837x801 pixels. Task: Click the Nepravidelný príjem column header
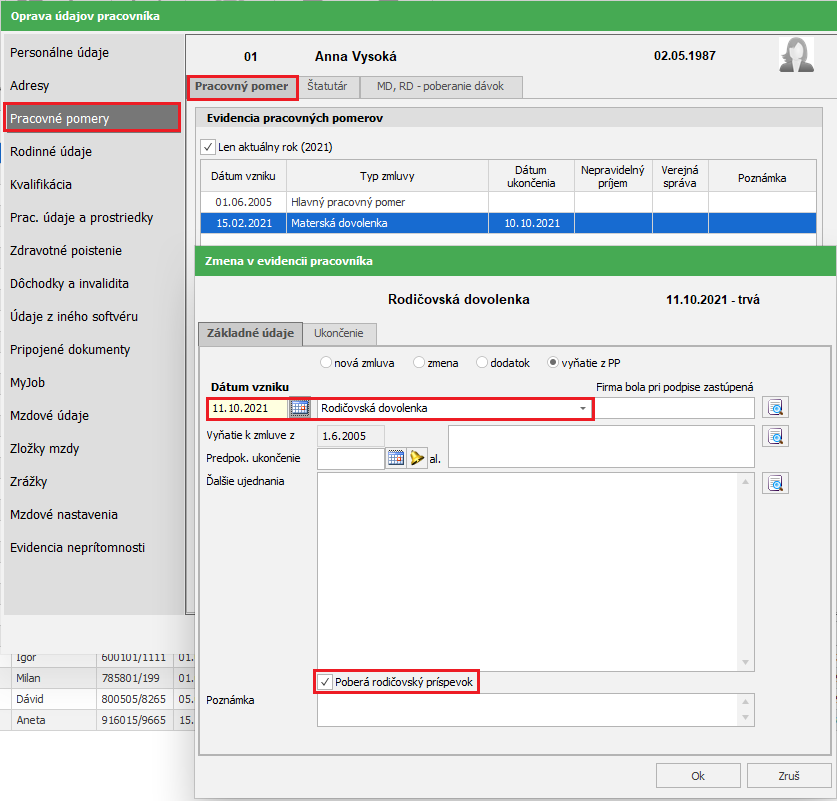(x=613, y=176)
